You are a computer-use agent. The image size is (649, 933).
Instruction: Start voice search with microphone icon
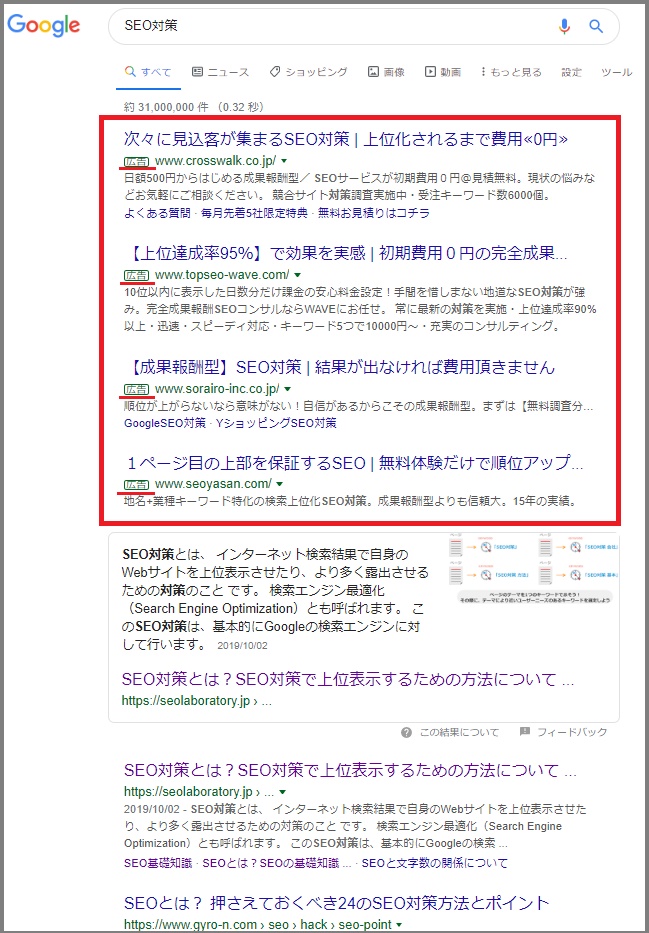(x=564, y=26)
